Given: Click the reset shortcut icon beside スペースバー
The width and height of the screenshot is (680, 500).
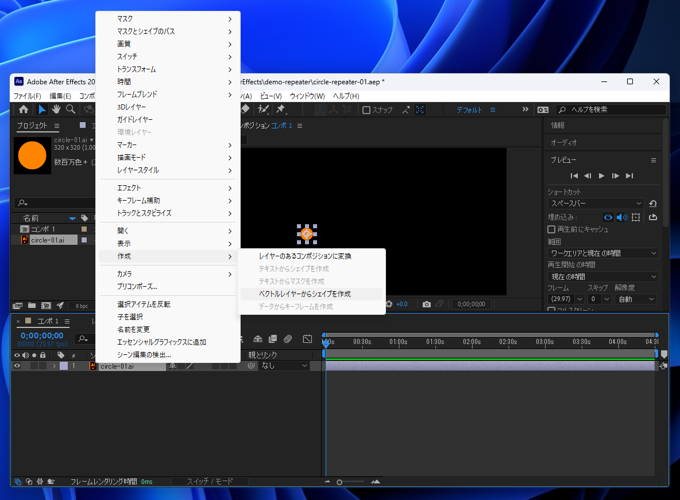Looking at the screenshot, I should (x=653, y=204).
